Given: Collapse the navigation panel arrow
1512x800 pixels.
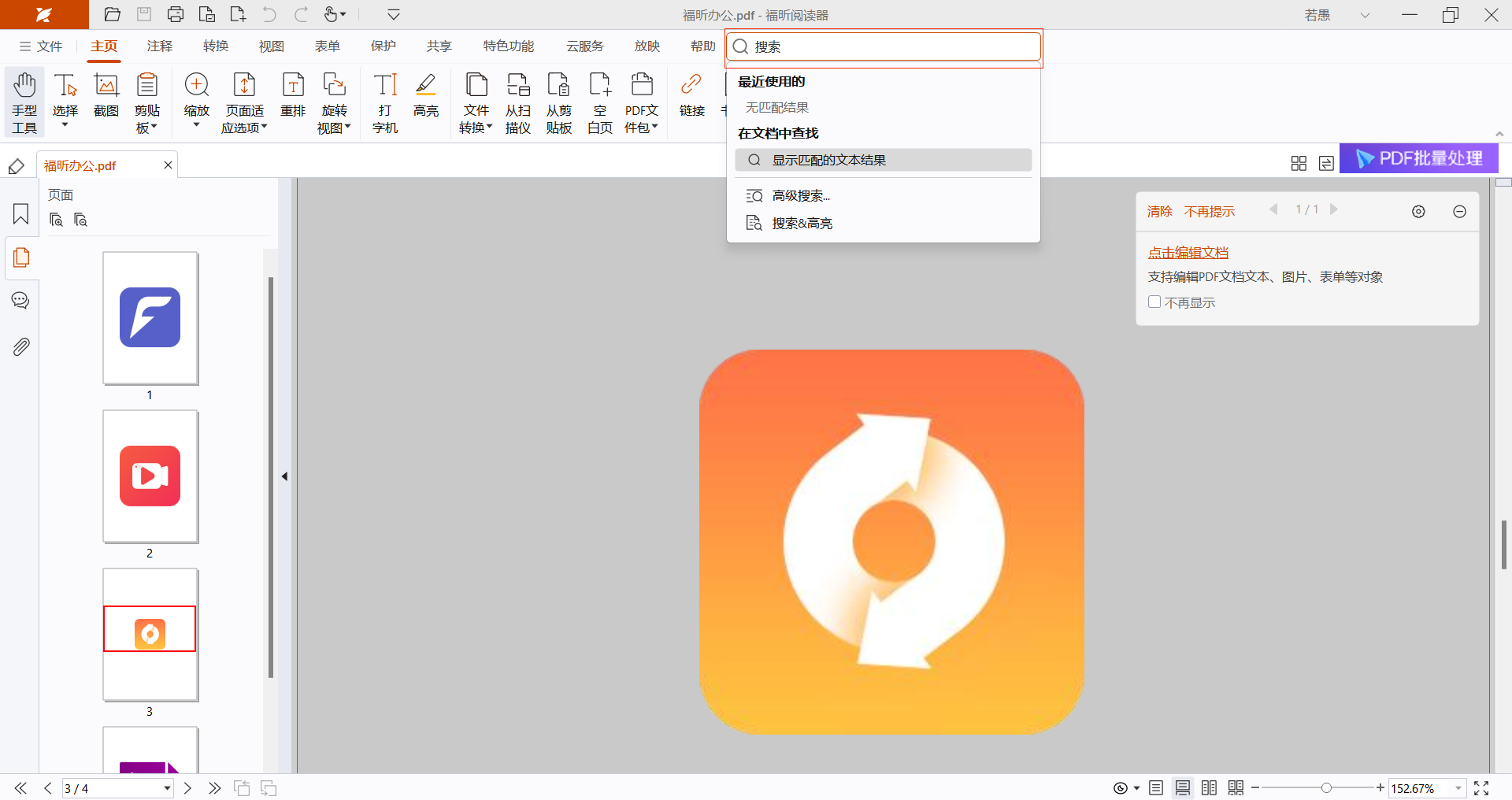Looking at the screenshot, I should (x=284, y=476).
